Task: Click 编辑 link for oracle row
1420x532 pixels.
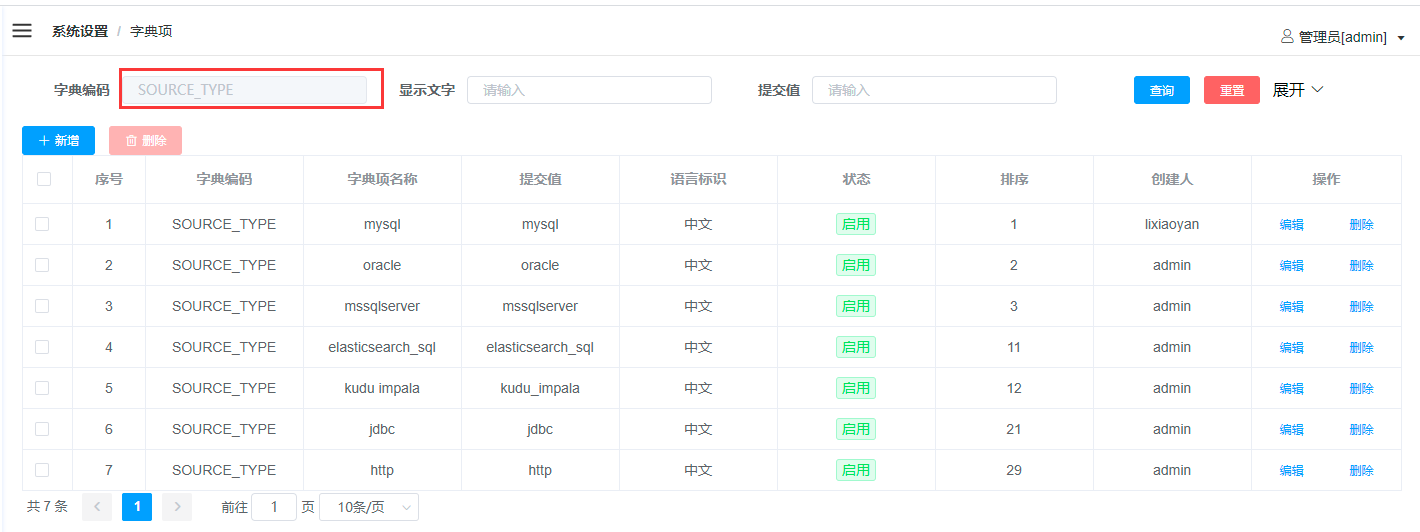Action: (x=1291, y=266)
